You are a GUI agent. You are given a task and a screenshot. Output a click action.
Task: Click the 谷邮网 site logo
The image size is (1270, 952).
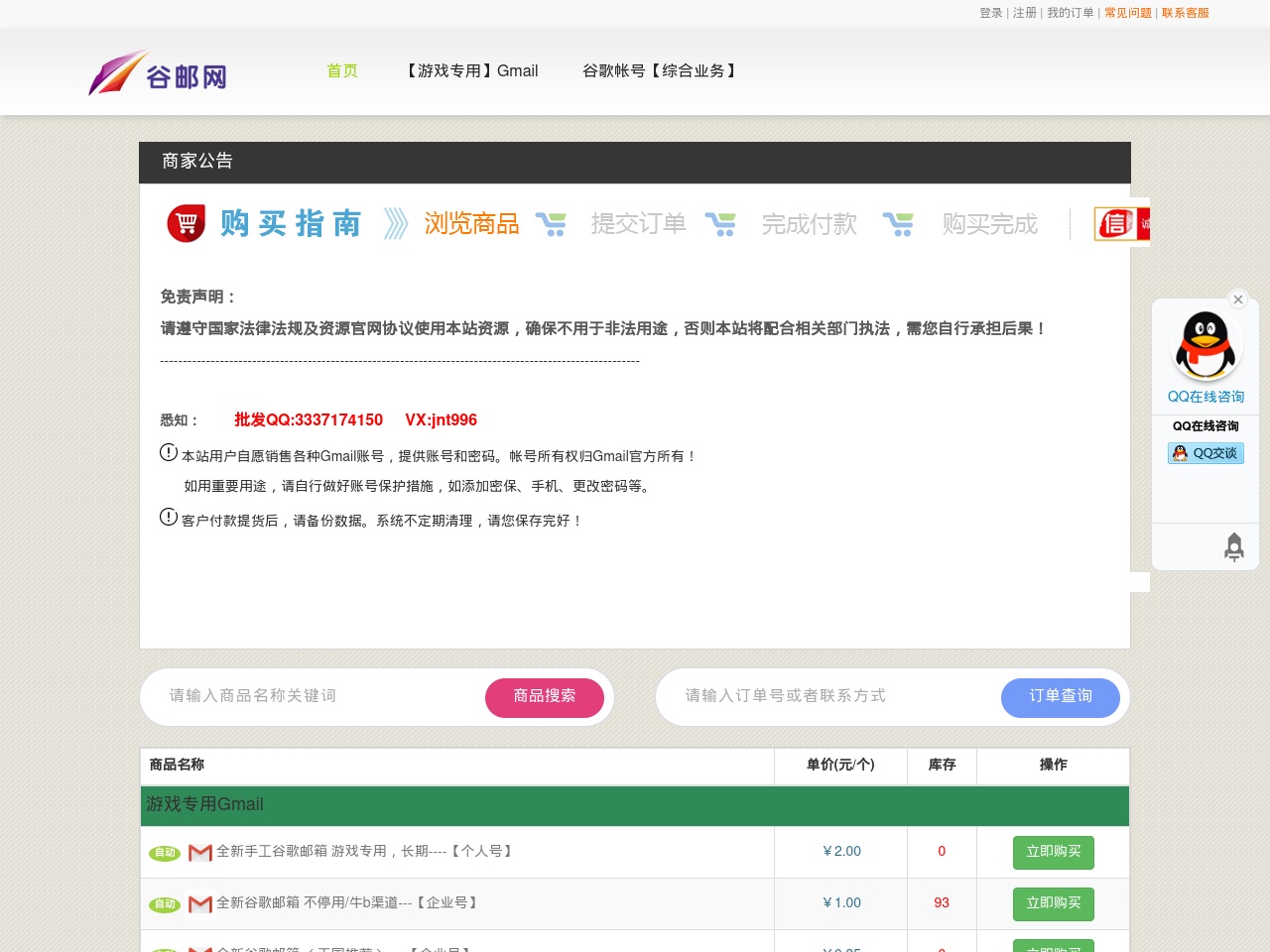(x=158, y=72)
